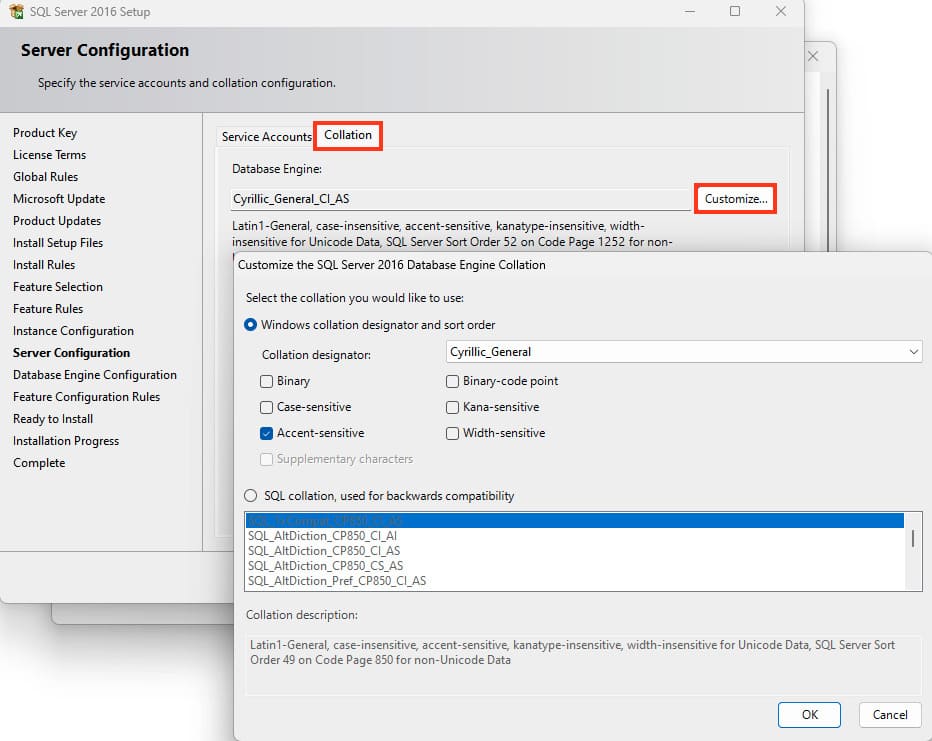Screen dimensions: 932x741
Task: Open the Collation tab
Action: pyautogui.click(x=348, y=135)
